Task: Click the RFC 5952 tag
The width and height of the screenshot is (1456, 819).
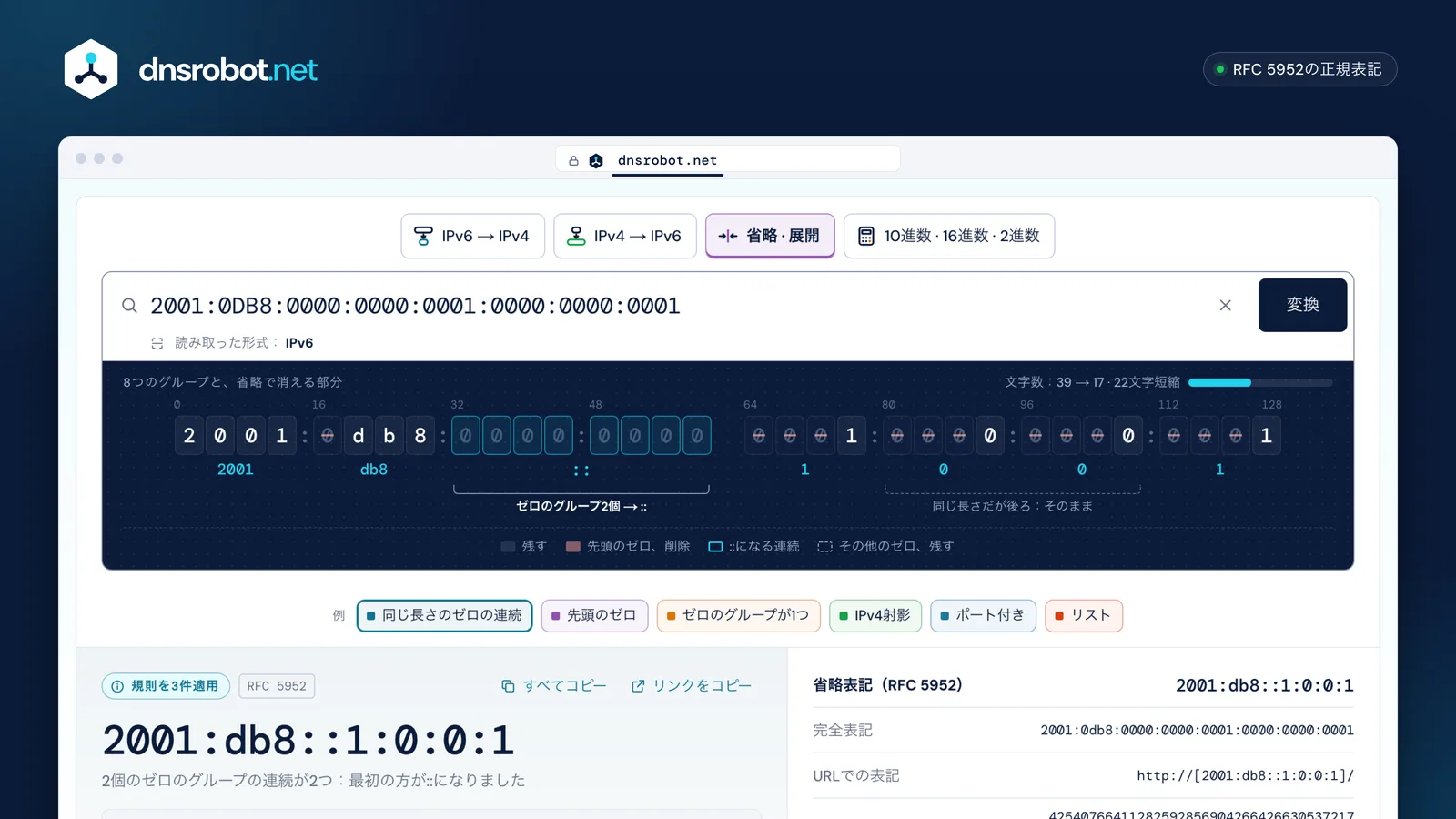Action: pyautogui.click(x=277, y=686)
